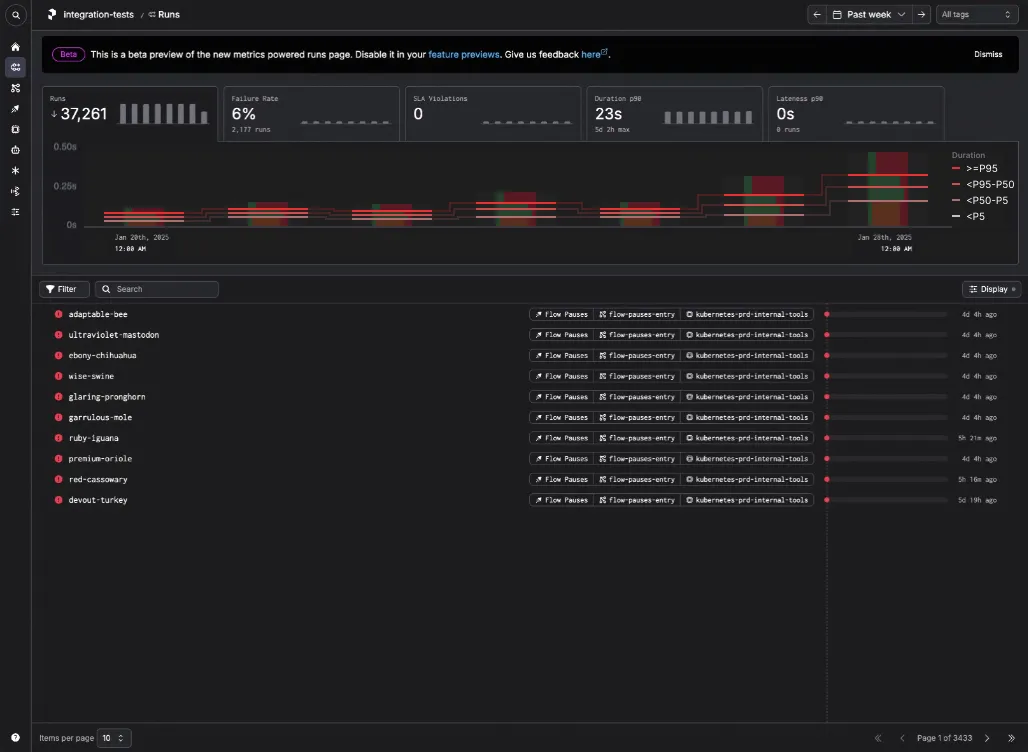
Task: Open the Display options button
Action: 991,289
